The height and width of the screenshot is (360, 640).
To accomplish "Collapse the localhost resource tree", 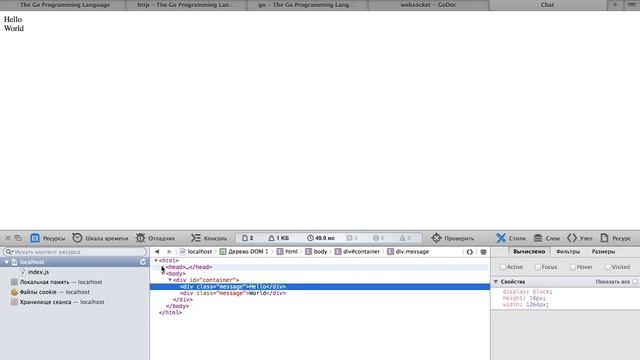I will point(7,262).
